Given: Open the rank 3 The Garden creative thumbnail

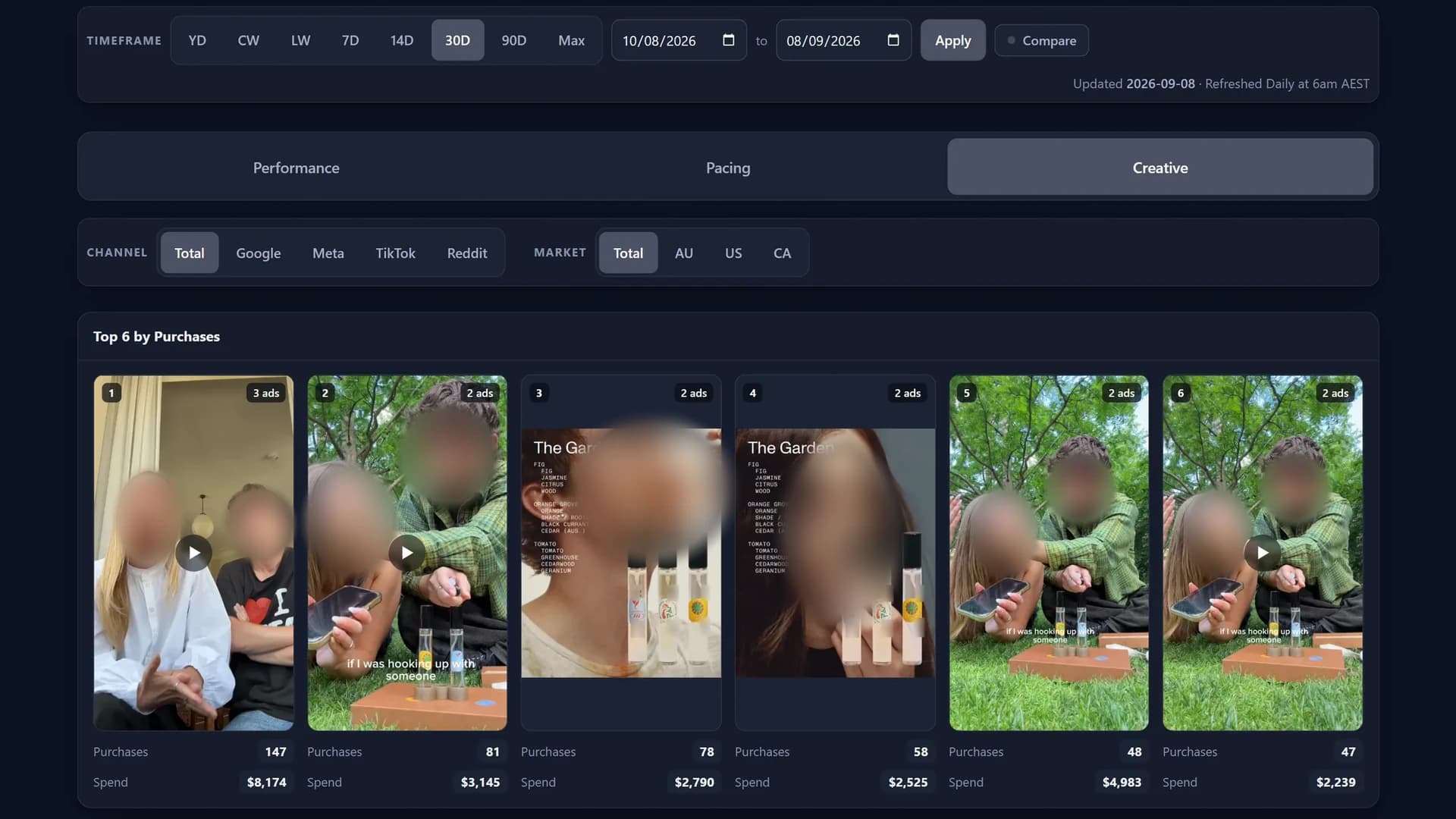Looking at the screenshot, I should (621, 553).
